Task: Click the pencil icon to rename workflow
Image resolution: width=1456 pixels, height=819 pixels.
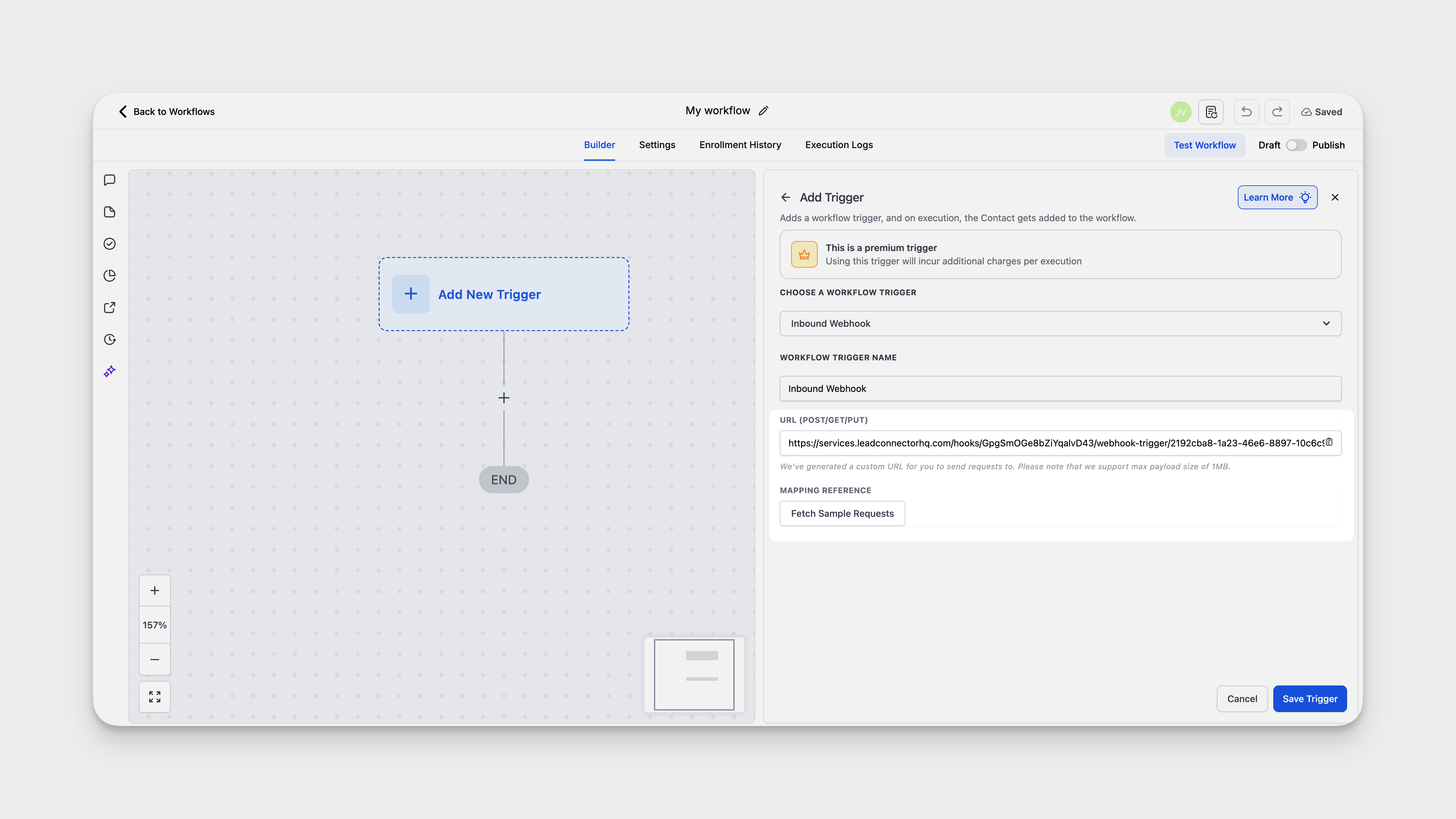Action: [x=764, y=111]
